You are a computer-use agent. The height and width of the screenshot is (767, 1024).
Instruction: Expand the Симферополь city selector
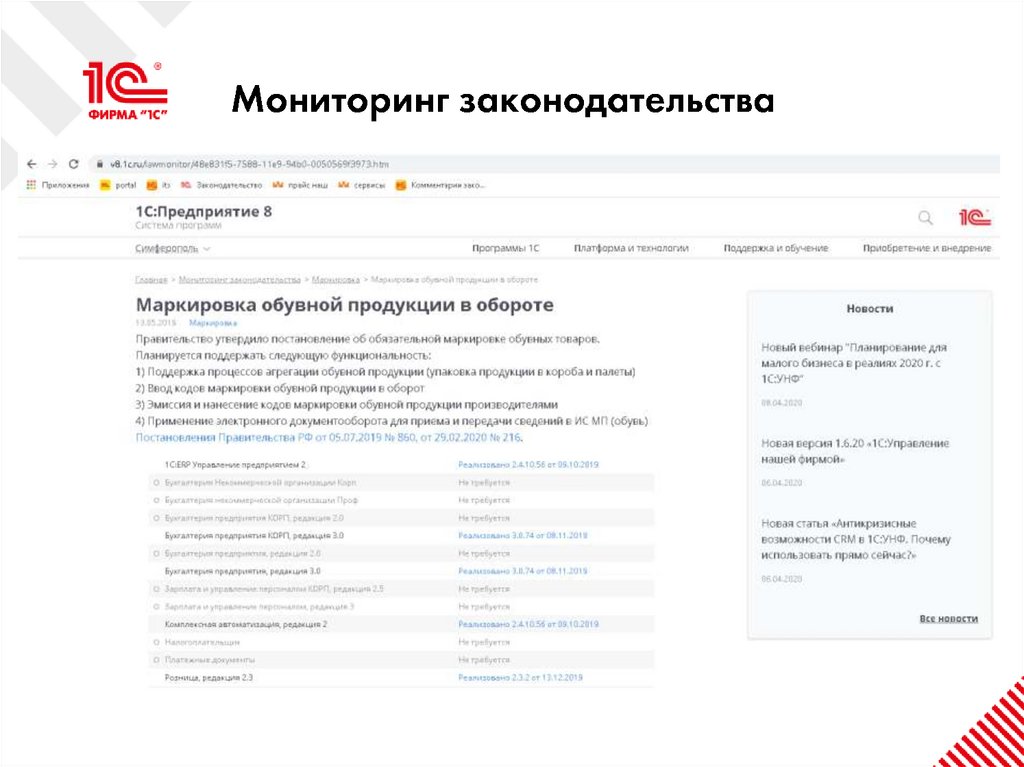pyautogui.click(x=173, y=248)
